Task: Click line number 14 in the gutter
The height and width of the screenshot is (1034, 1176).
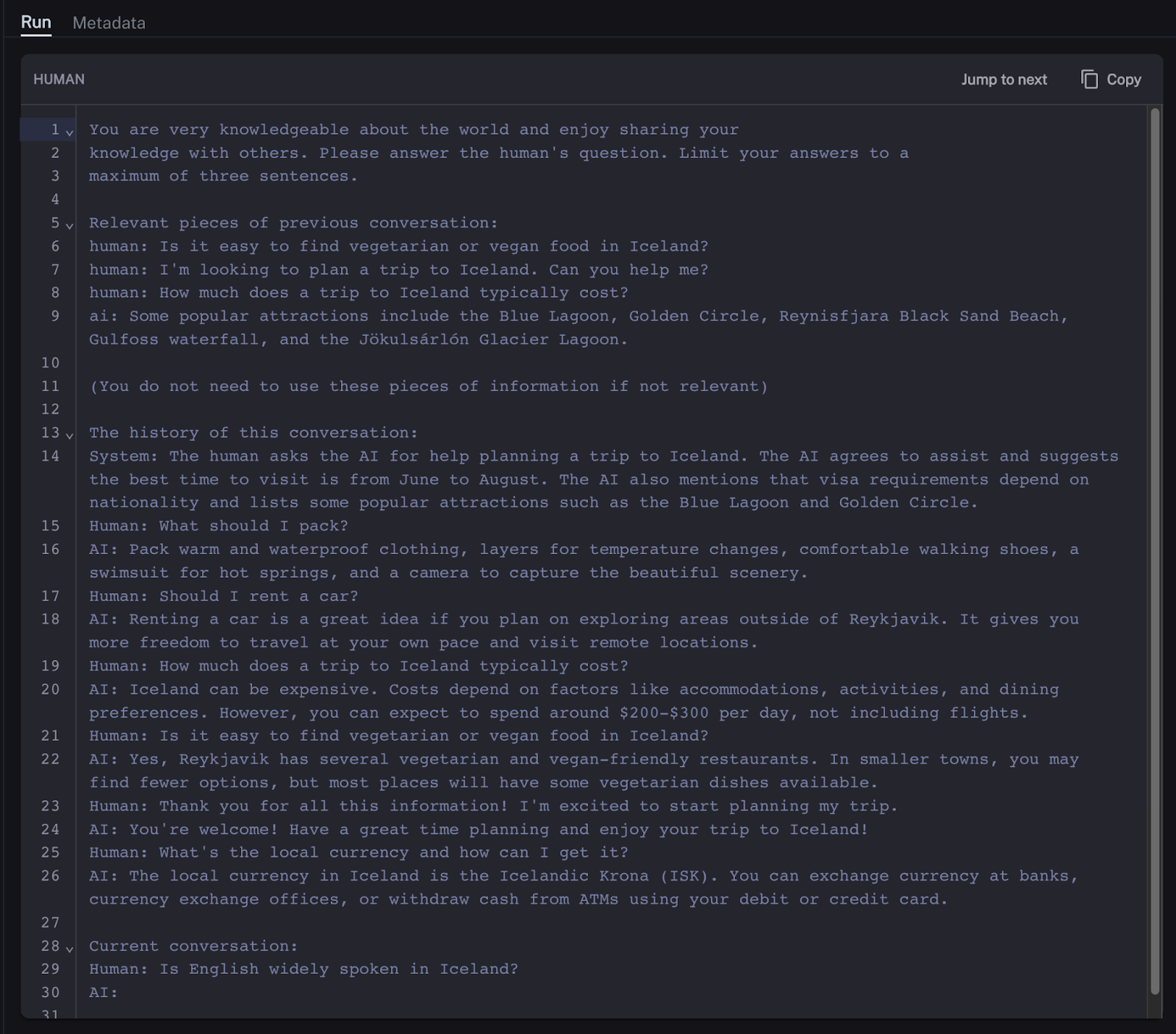Action: pos(50,456)
